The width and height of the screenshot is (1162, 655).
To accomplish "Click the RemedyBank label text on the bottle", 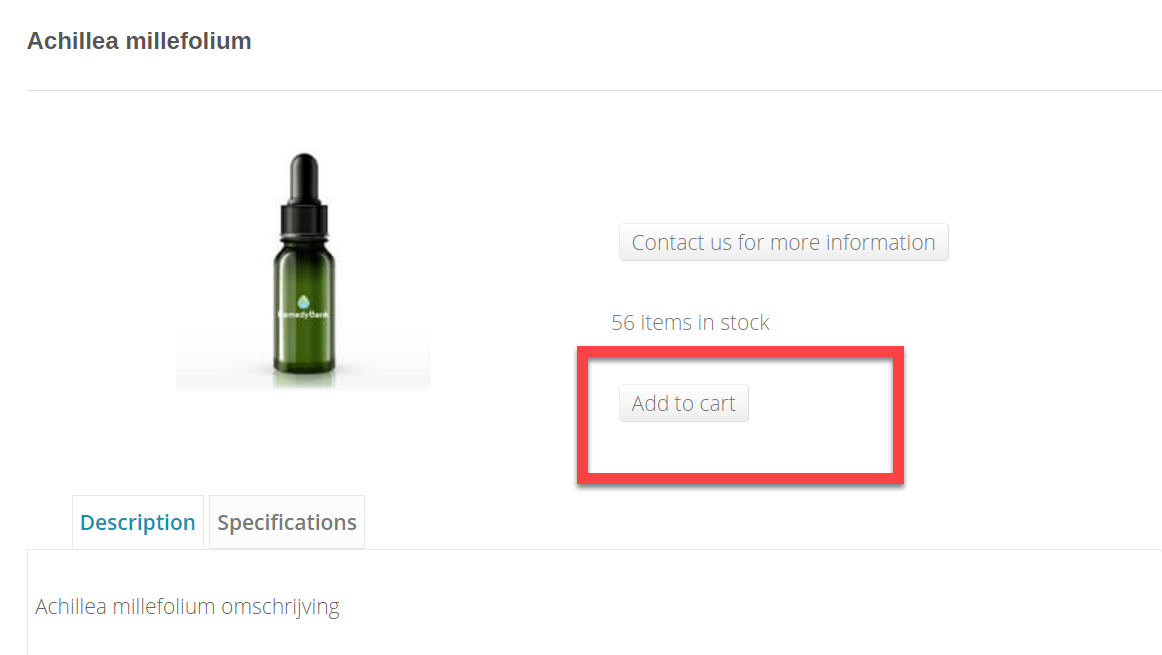I will (302, 314).
